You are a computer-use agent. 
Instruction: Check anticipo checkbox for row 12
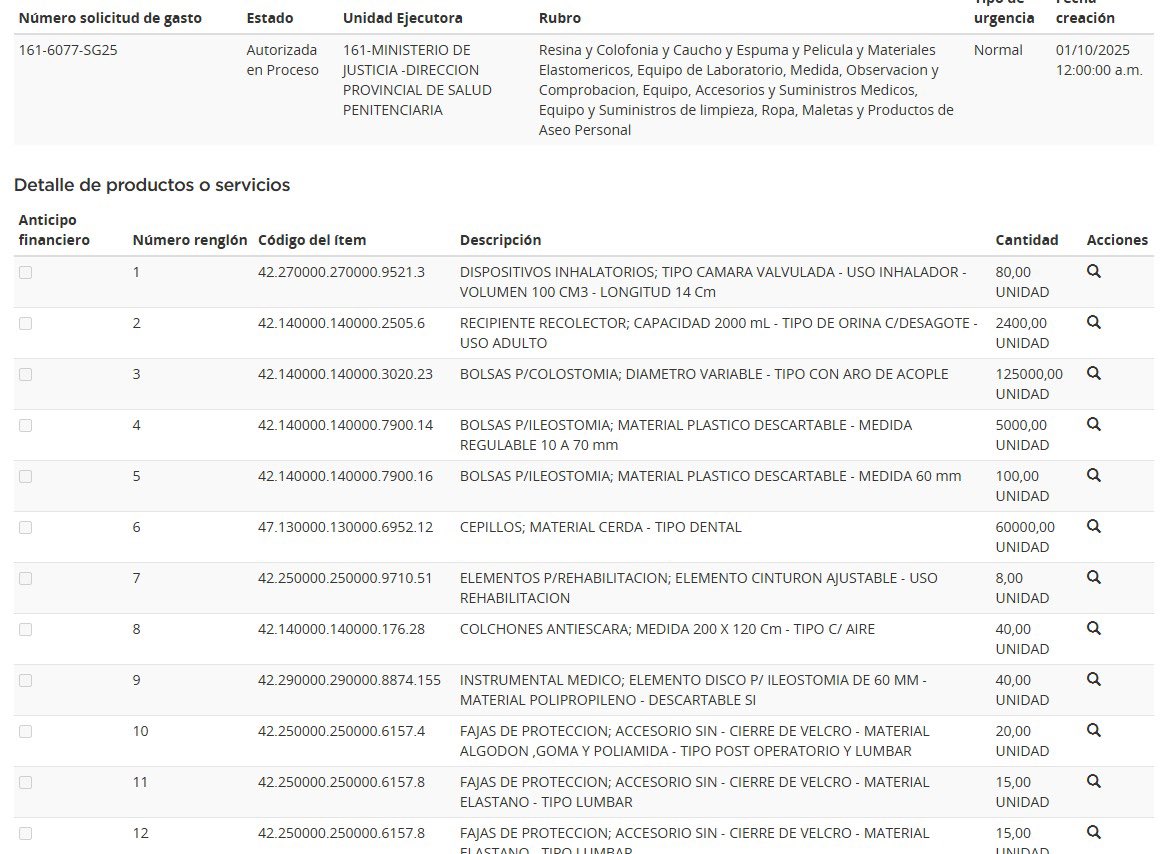(x=25, y=834)
